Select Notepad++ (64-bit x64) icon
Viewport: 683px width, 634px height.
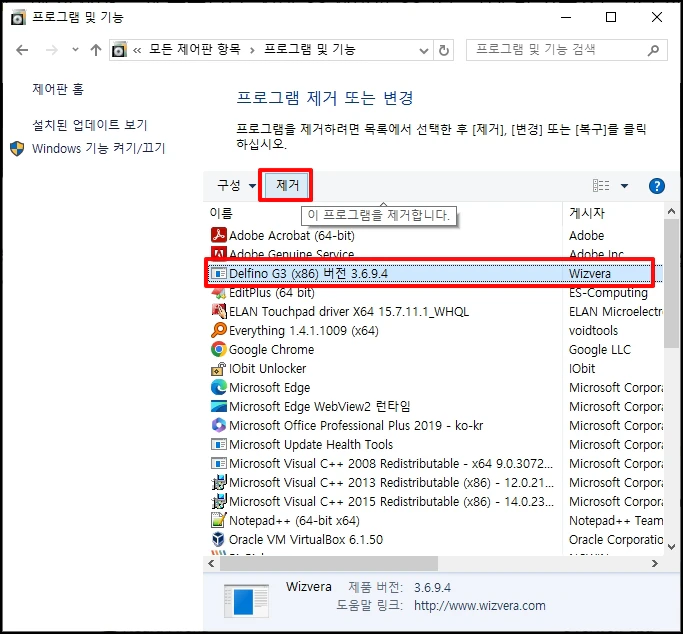(x=219, y=520)
